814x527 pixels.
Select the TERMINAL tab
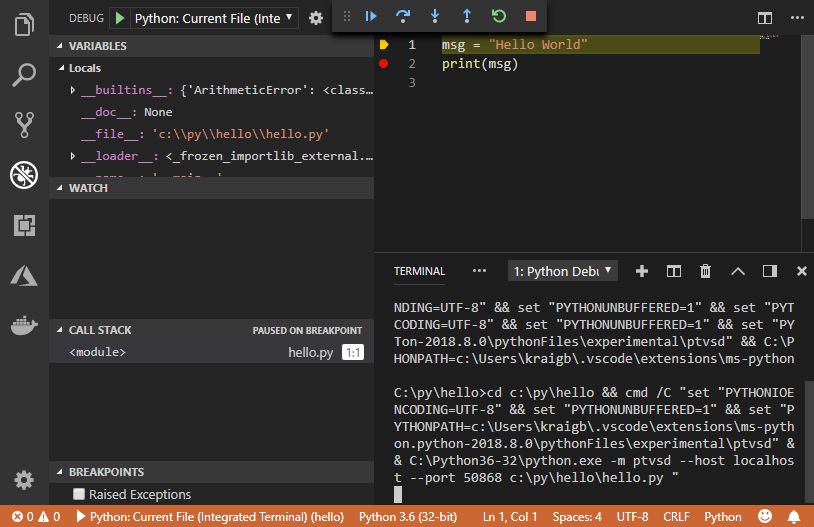tap(419, 271)
